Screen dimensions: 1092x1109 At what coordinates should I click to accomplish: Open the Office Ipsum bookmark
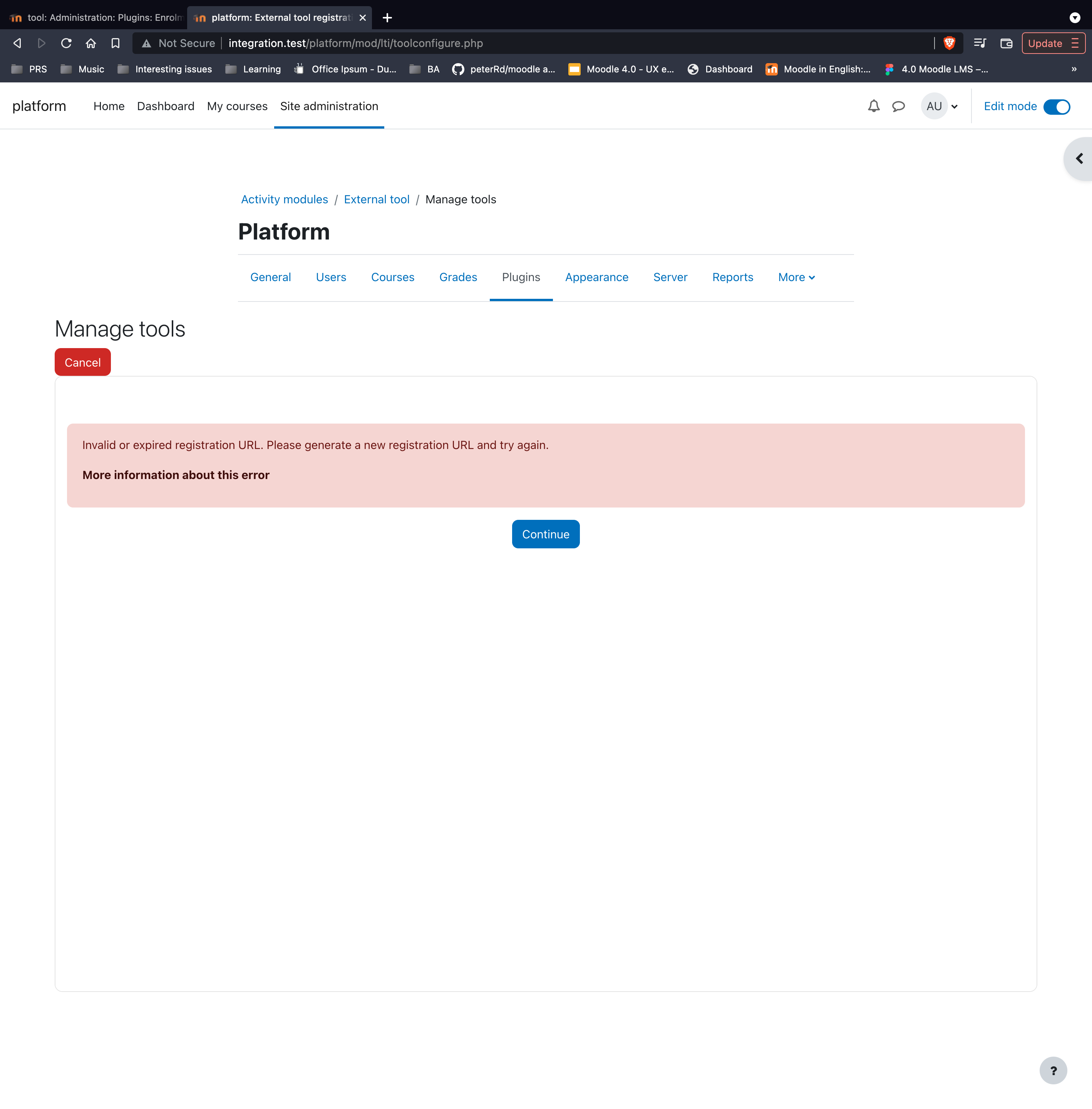345,69
